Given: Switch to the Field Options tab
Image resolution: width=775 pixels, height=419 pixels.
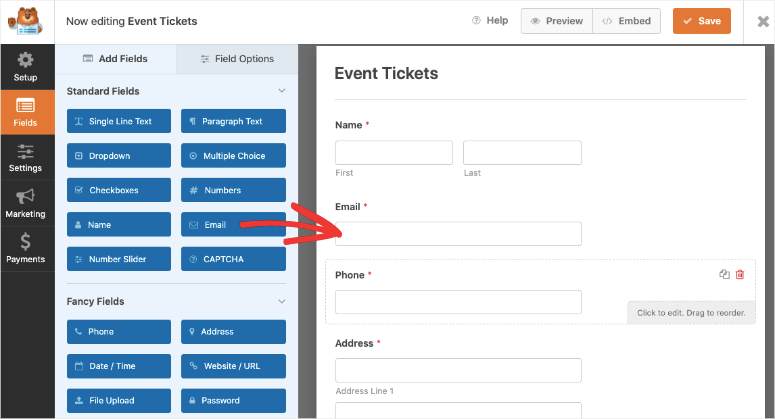Looking at the screenshot, I should coord(237,59).
